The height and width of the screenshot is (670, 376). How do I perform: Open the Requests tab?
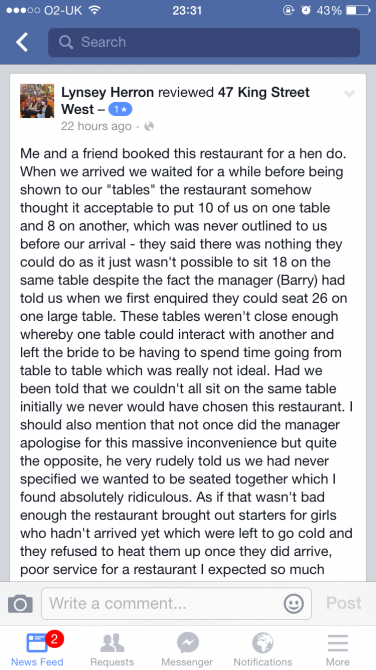pyautogui.click(x=112, y=649)
